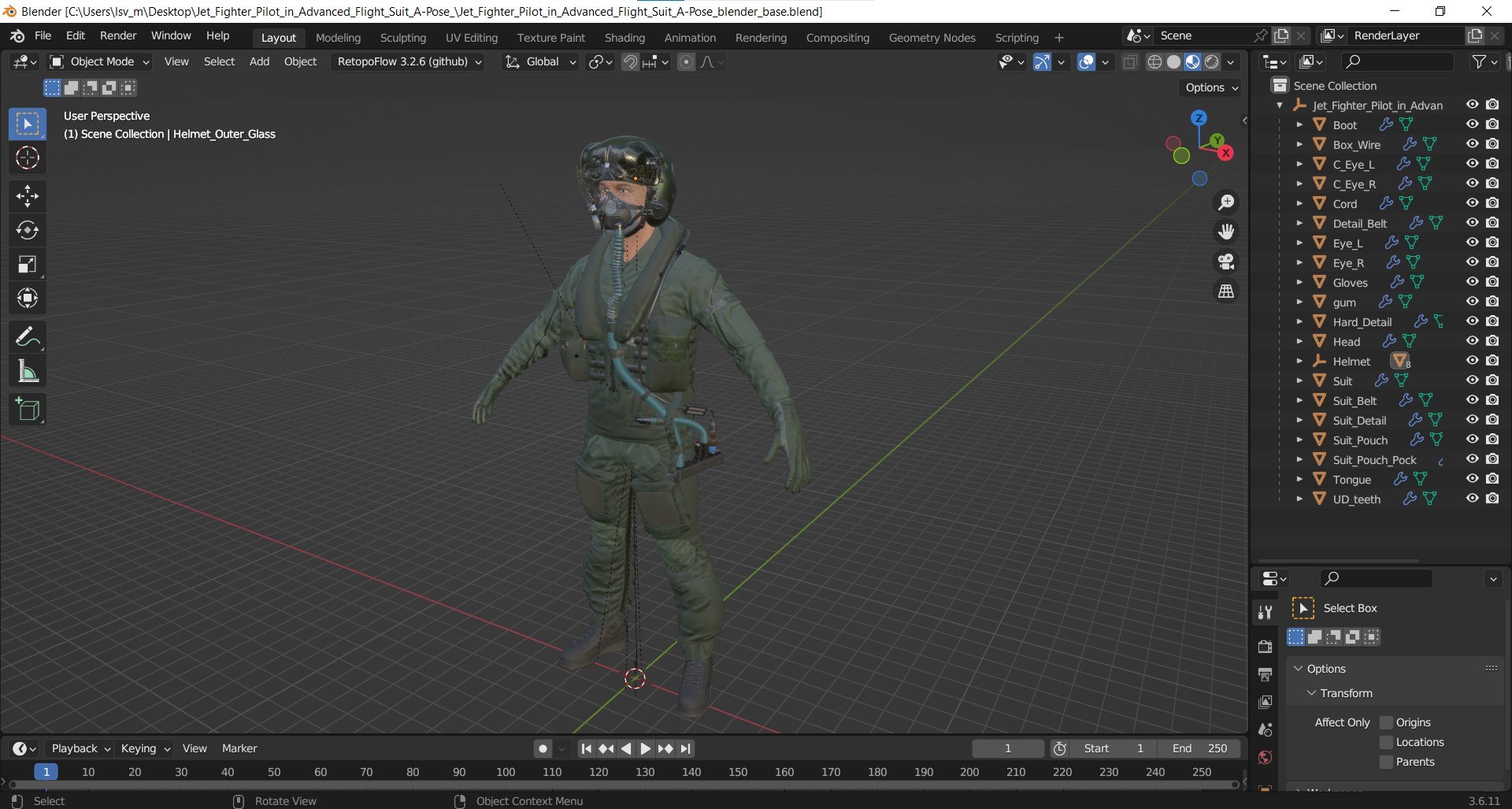
Task: Toggle show gizmo button
Action: (x=1042, y=61)
